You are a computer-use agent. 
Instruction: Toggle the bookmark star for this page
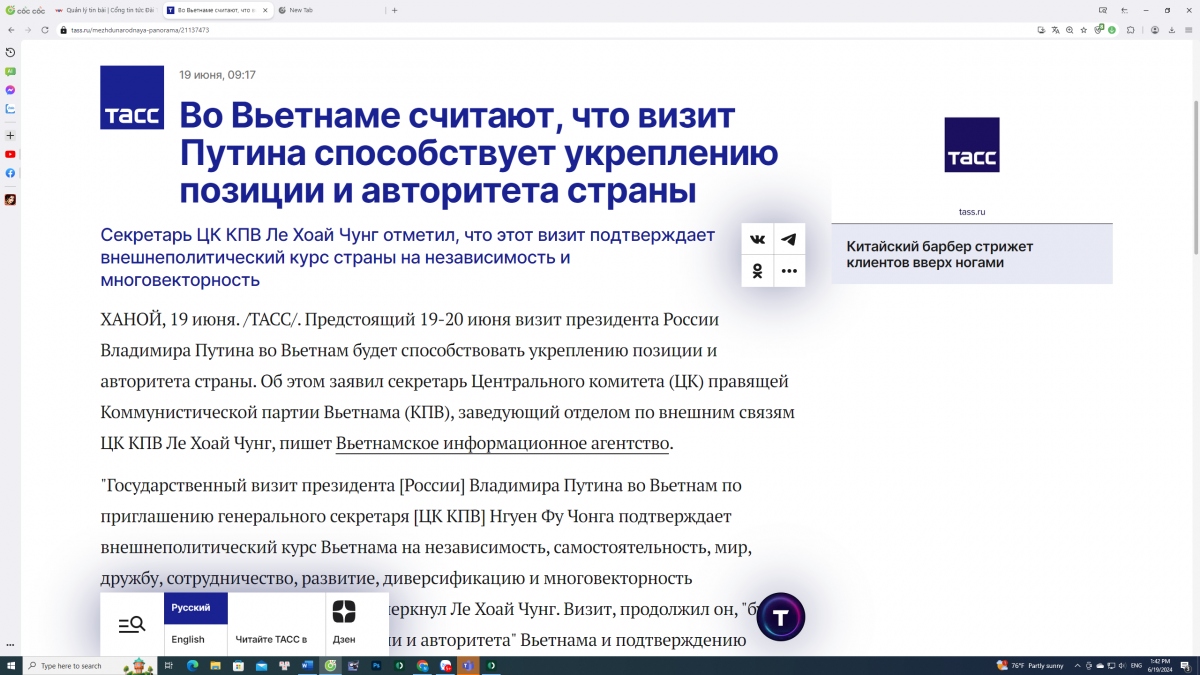[x=1084, y=30]
